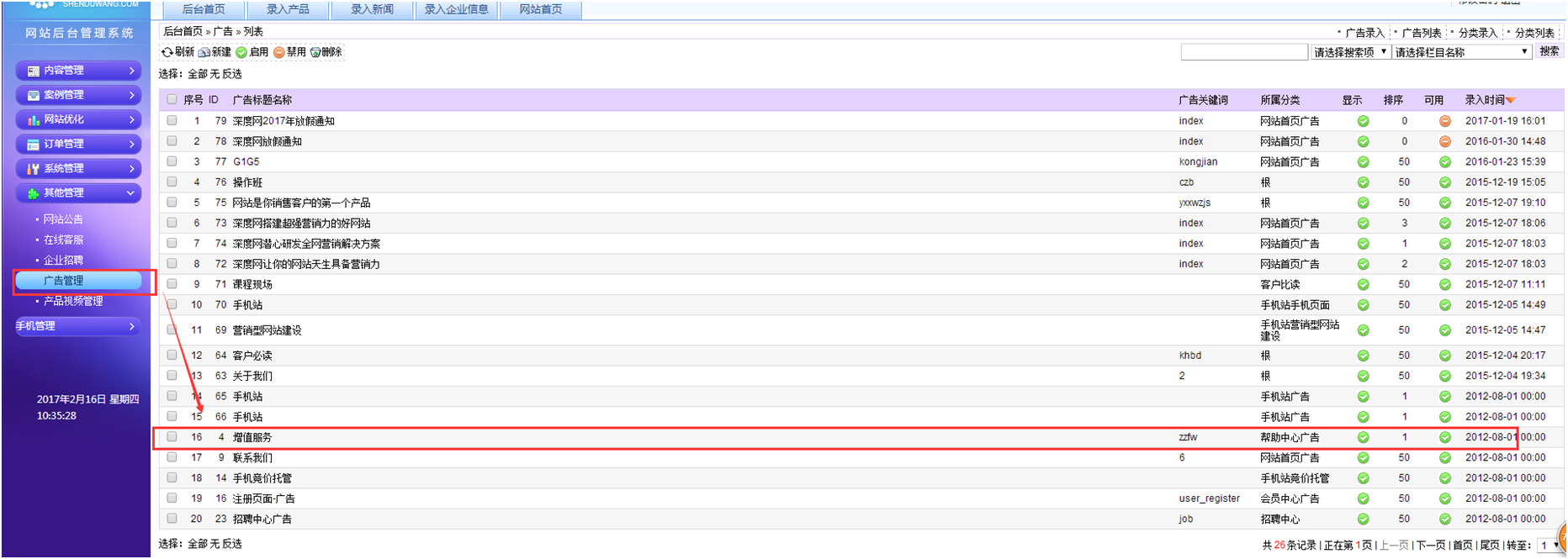Viewport: 1568px width, 559px height.
Task: Open the 请选择栏目名称 dropdown
Action: (1461, 52)
